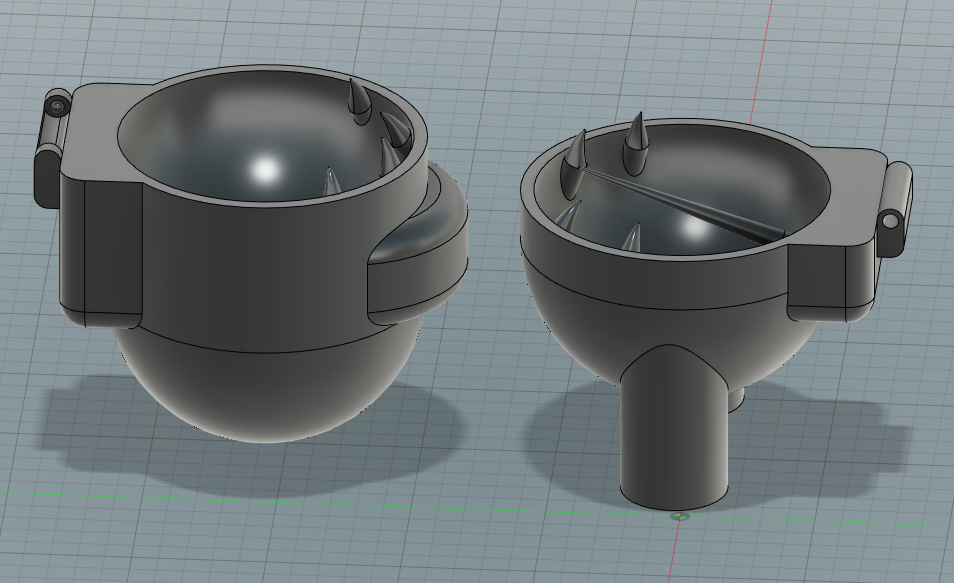
Task: Click the origin point marker on the grid
Action: click(679, 517)
